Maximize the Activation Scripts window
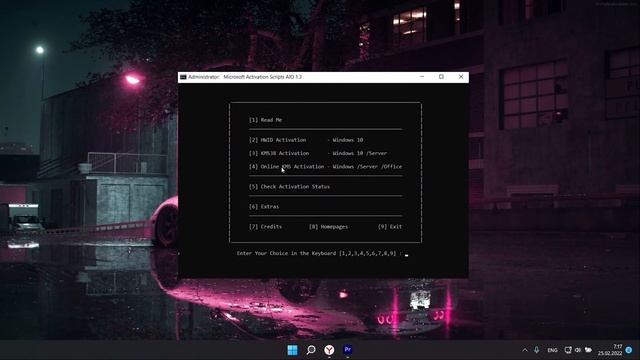Screen dimensions: 640x360 (441, 77)
